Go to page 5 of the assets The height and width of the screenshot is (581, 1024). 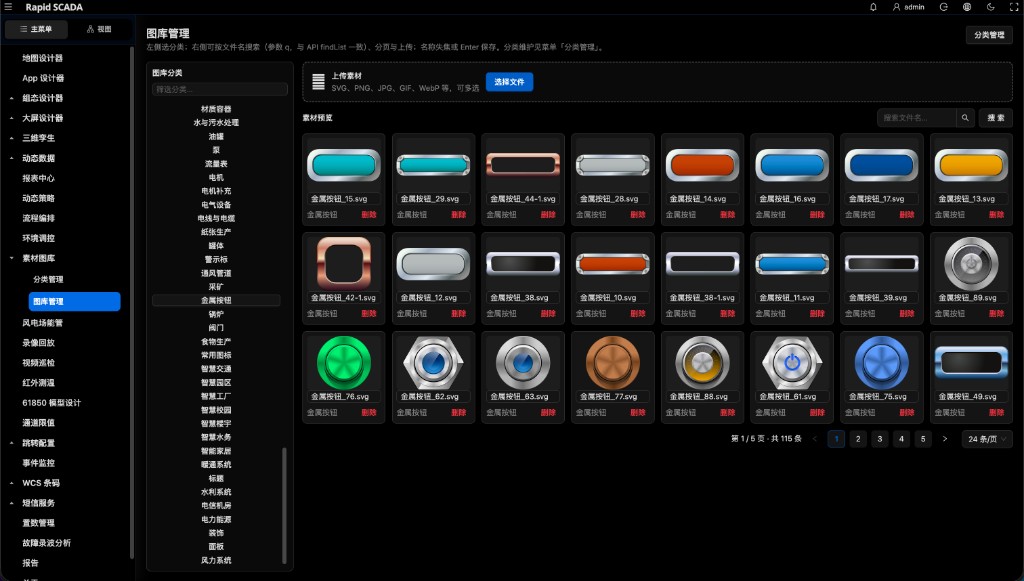pyautogui.click(x=923, y=439)
